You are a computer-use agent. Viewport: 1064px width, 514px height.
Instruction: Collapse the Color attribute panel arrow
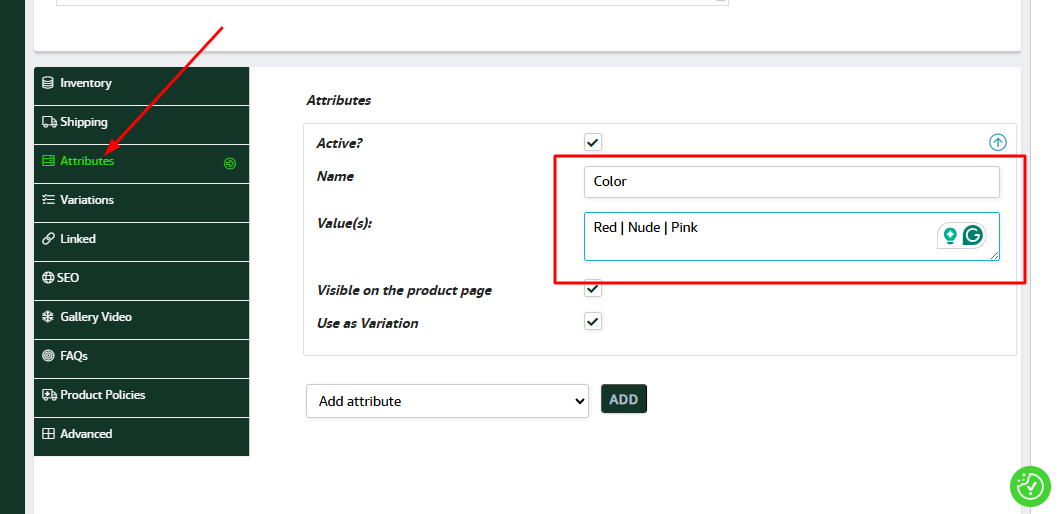(x=997, y=143)
